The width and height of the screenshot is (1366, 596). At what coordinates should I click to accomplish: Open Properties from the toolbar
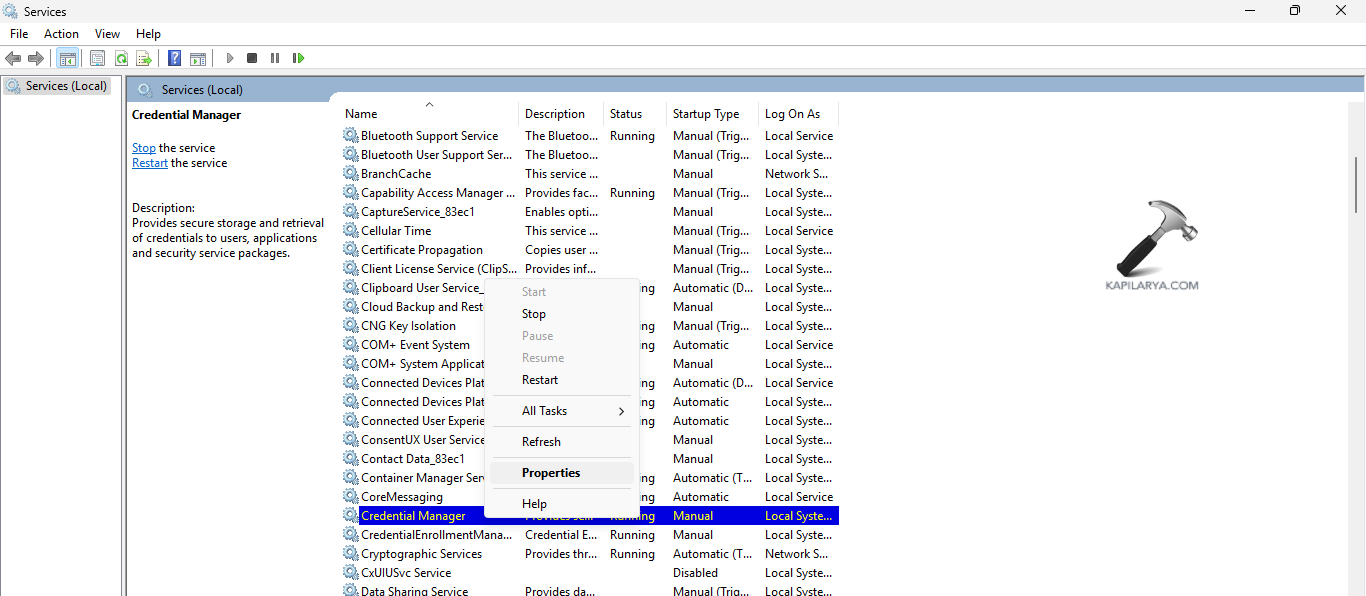point(97,58)
